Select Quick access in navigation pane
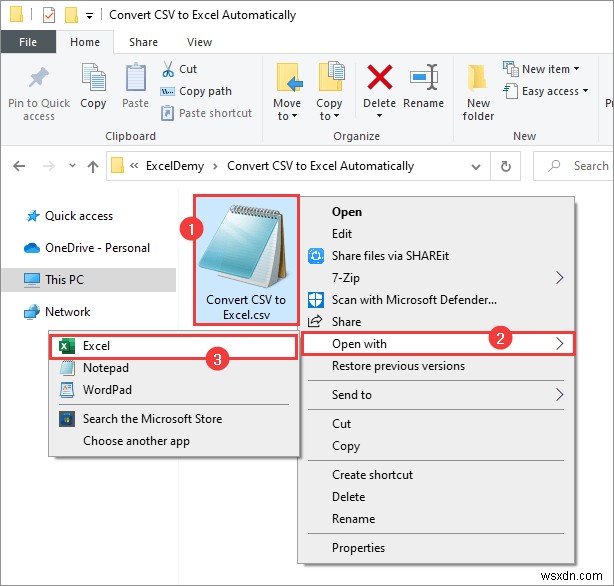Viewport: 614px width, 586px height. coord(79,216)
